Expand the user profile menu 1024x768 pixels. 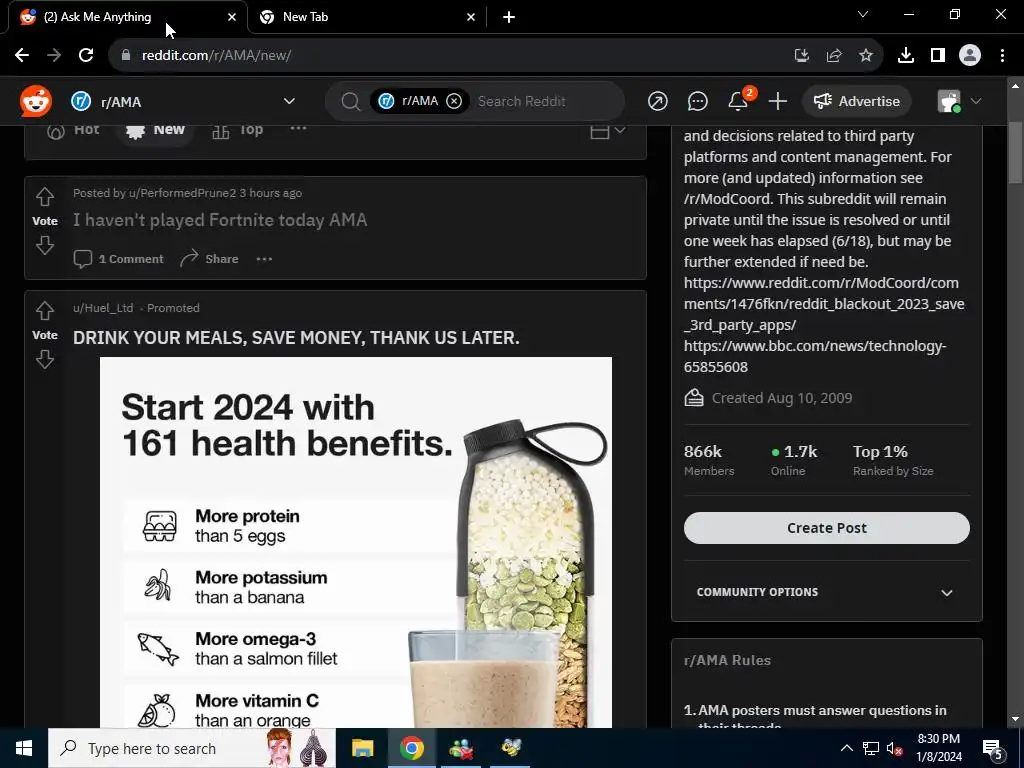959,101
